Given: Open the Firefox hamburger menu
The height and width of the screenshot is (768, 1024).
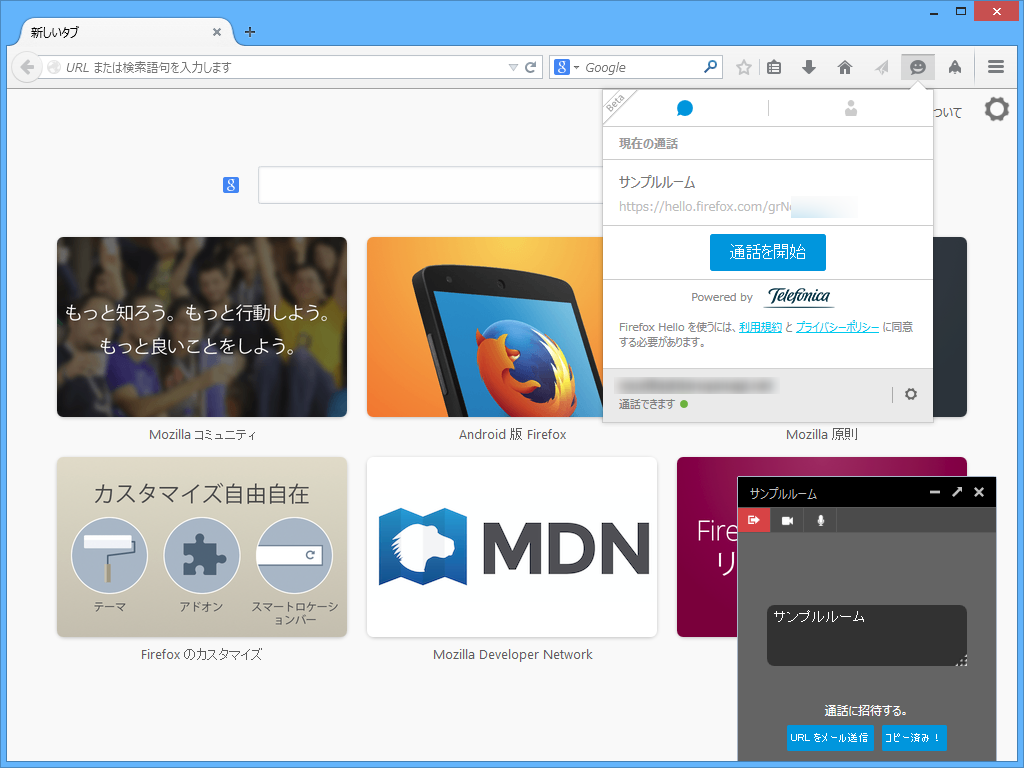Looking at the screenshot, I should [996, 67].
